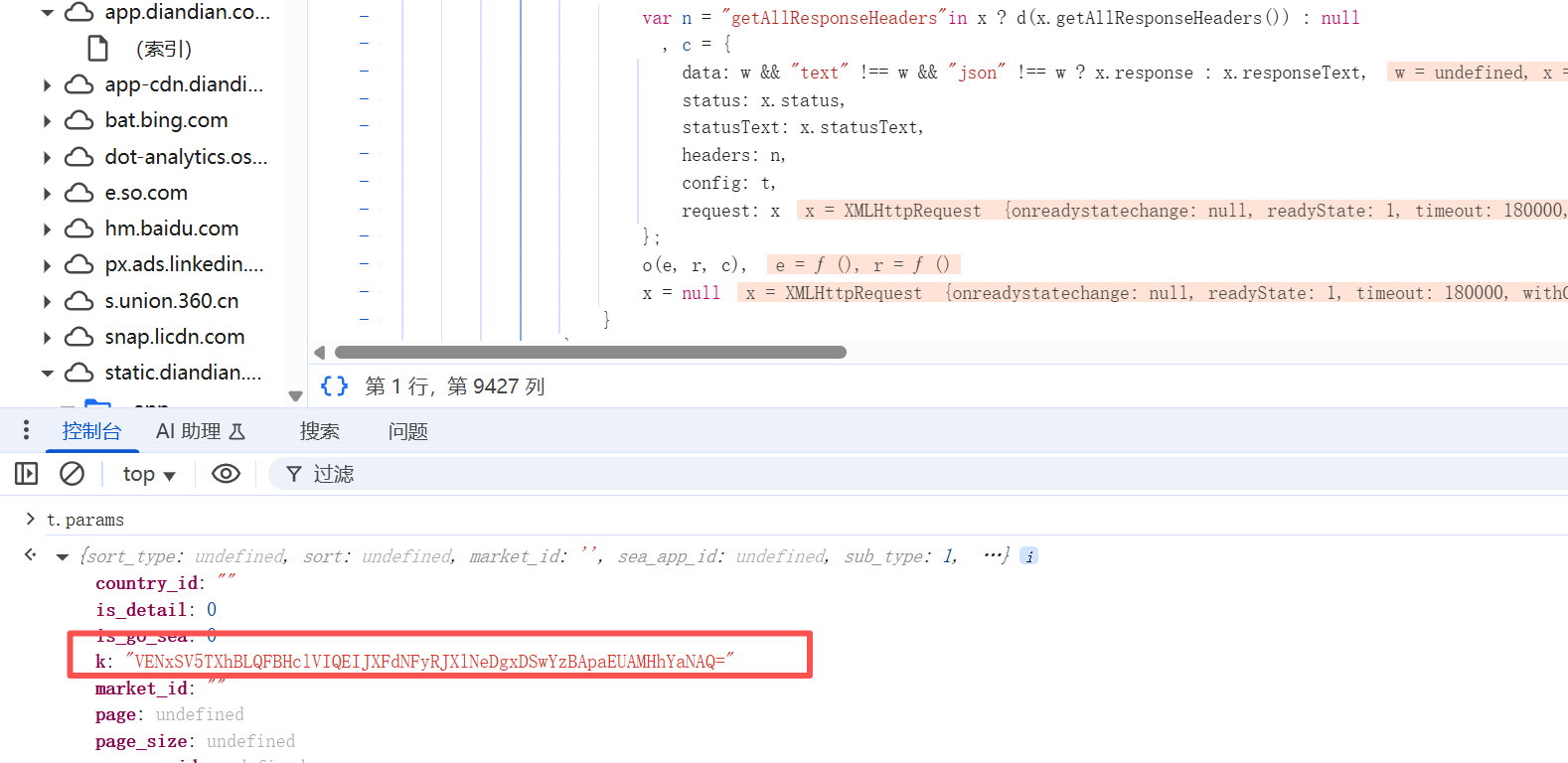Viewport: 1568px width, 763px height.
Task: Toggle breakpoint on the 'config: t' line
Action: pos(364,181)
